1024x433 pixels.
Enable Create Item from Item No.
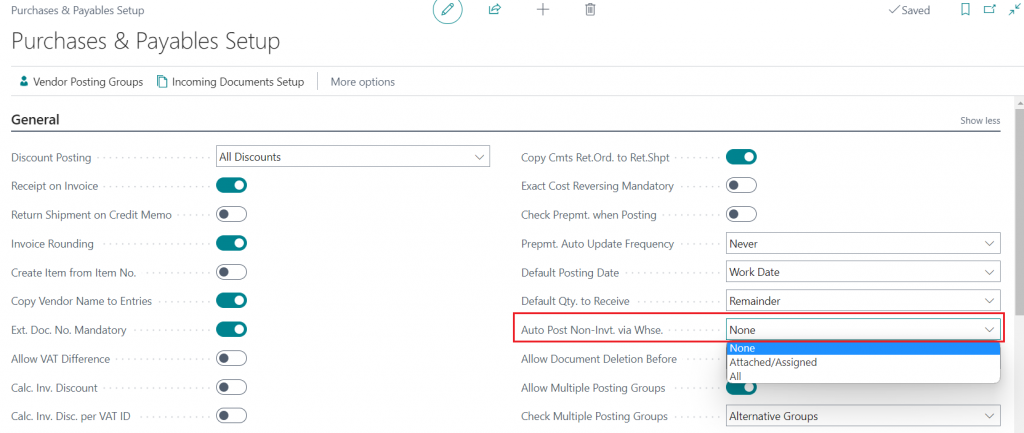click(231, 272)
